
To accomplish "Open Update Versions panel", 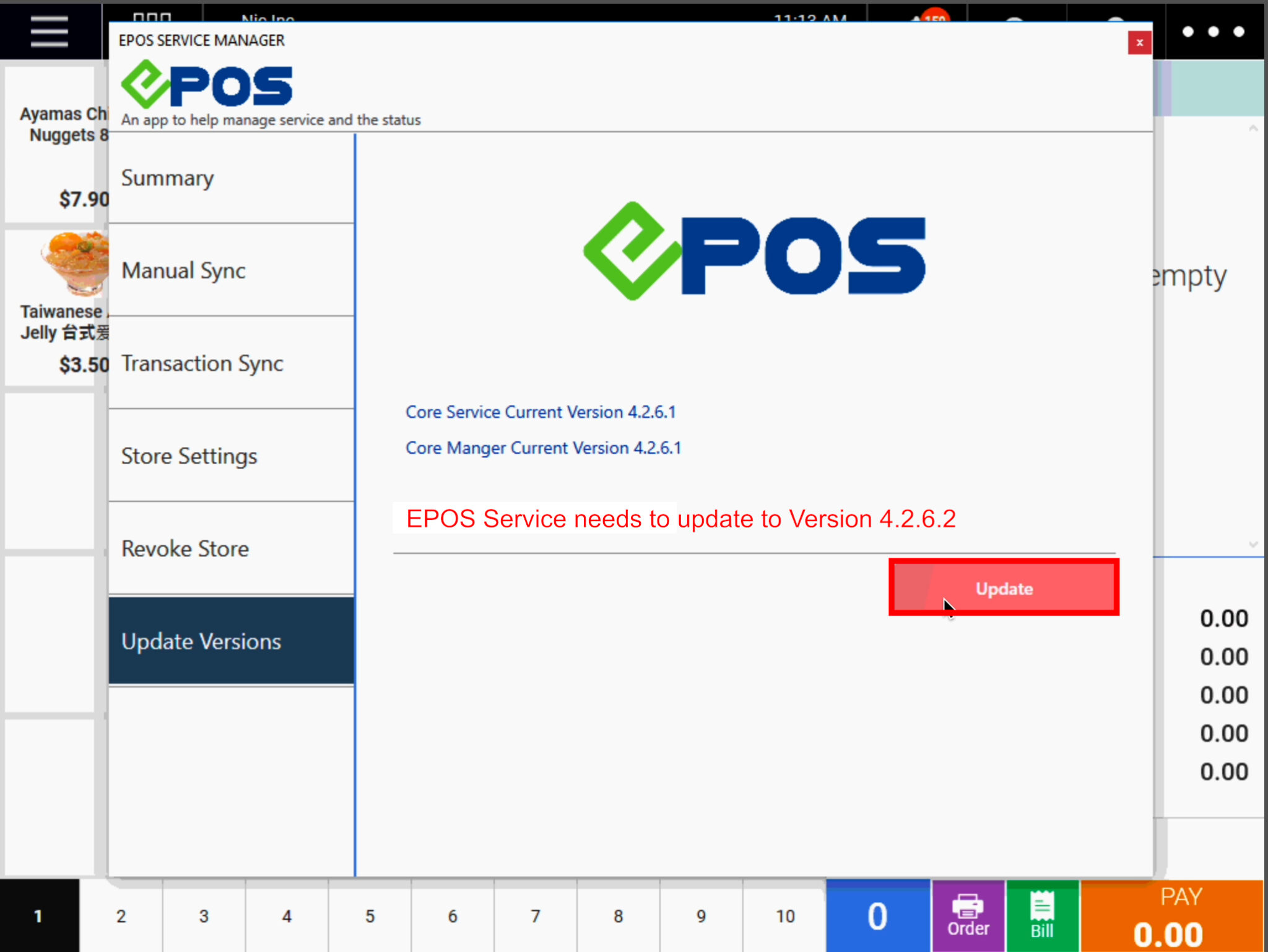I will tap(201, 641).
